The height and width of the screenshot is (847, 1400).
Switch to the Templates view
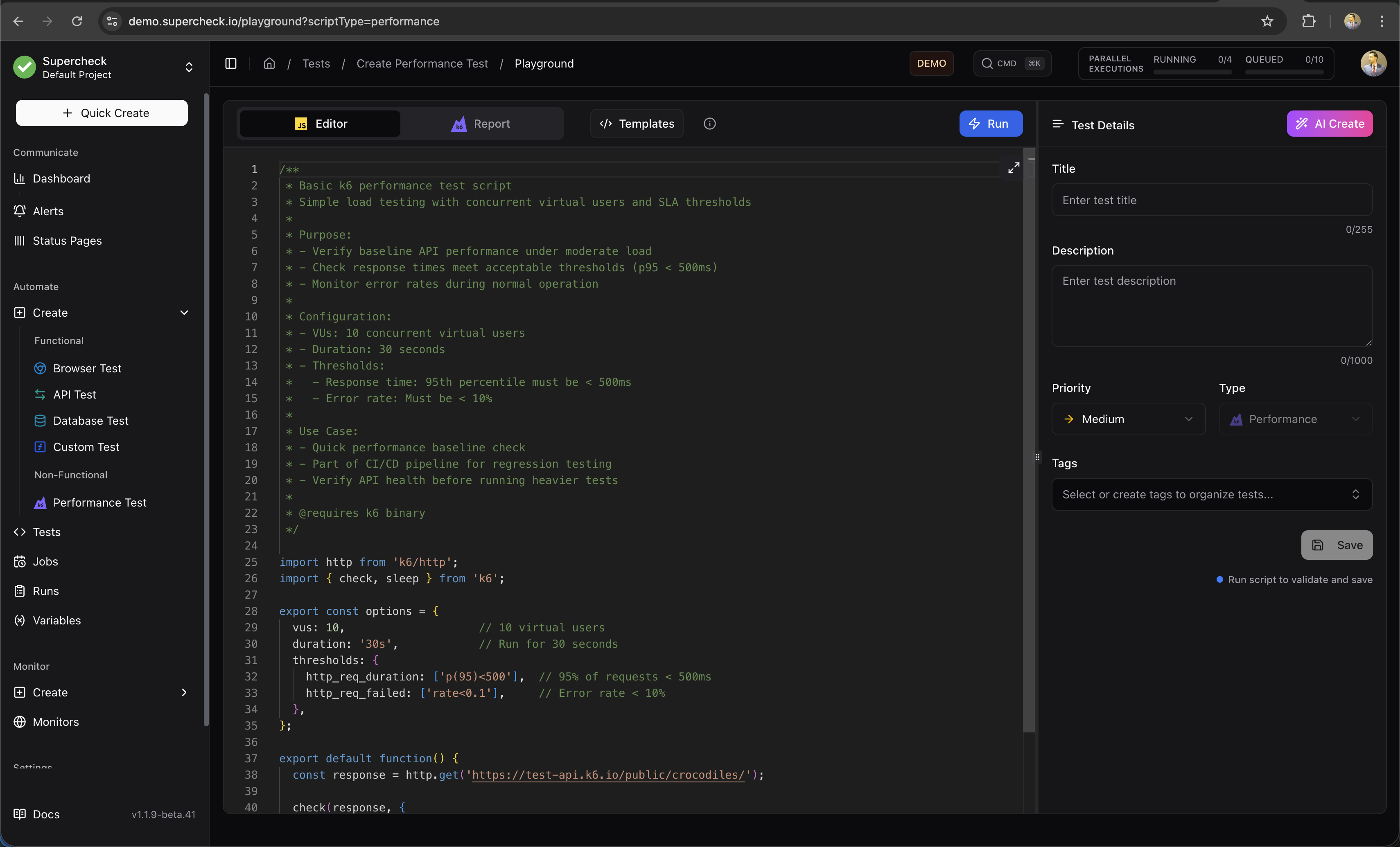[x=637, y=123]
